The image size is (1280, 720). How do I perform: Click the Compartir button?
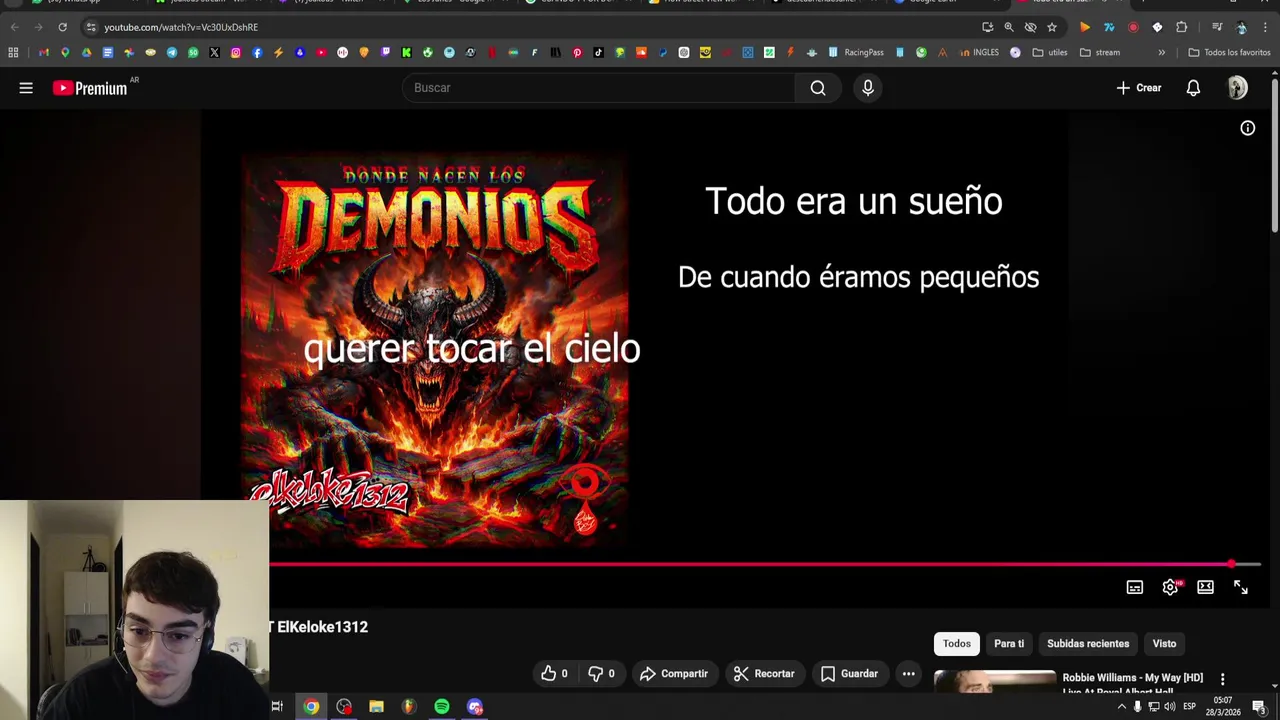(x=673, y=674)
